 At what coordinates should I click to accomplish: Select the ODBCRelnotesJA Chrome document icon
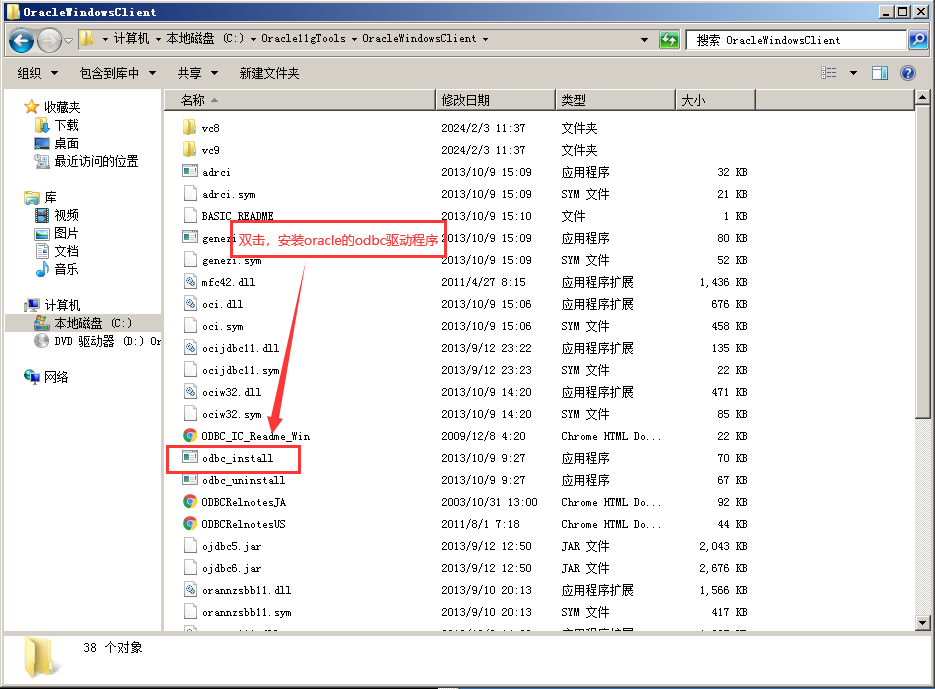coord(191,502)
